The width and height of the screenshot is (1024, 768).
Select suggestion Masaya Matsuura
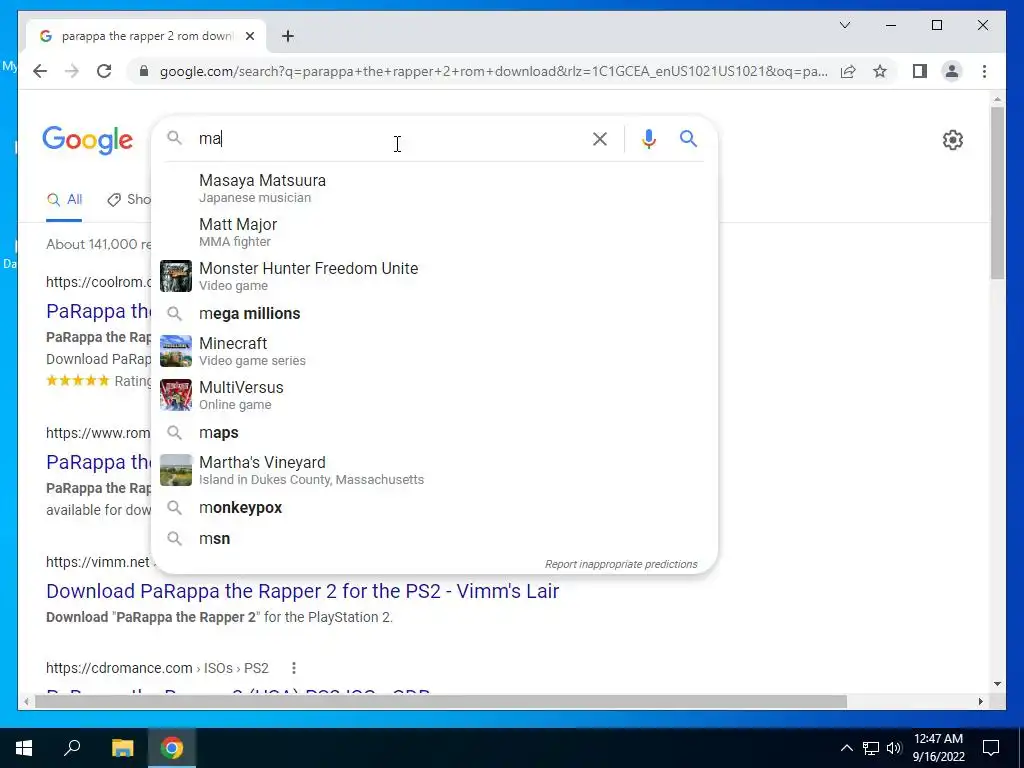coord(434,188)
